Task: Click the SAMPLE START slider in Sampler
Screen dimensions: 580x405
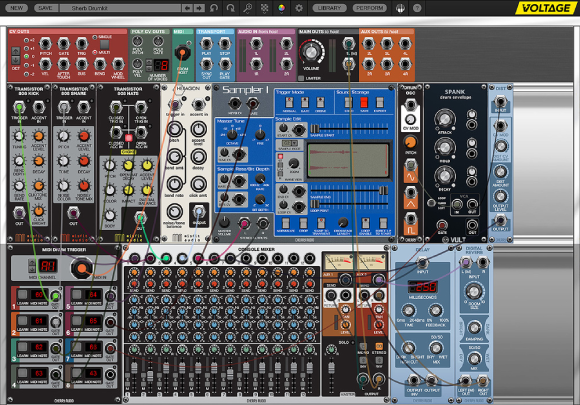Action: [x=349, y=129]
